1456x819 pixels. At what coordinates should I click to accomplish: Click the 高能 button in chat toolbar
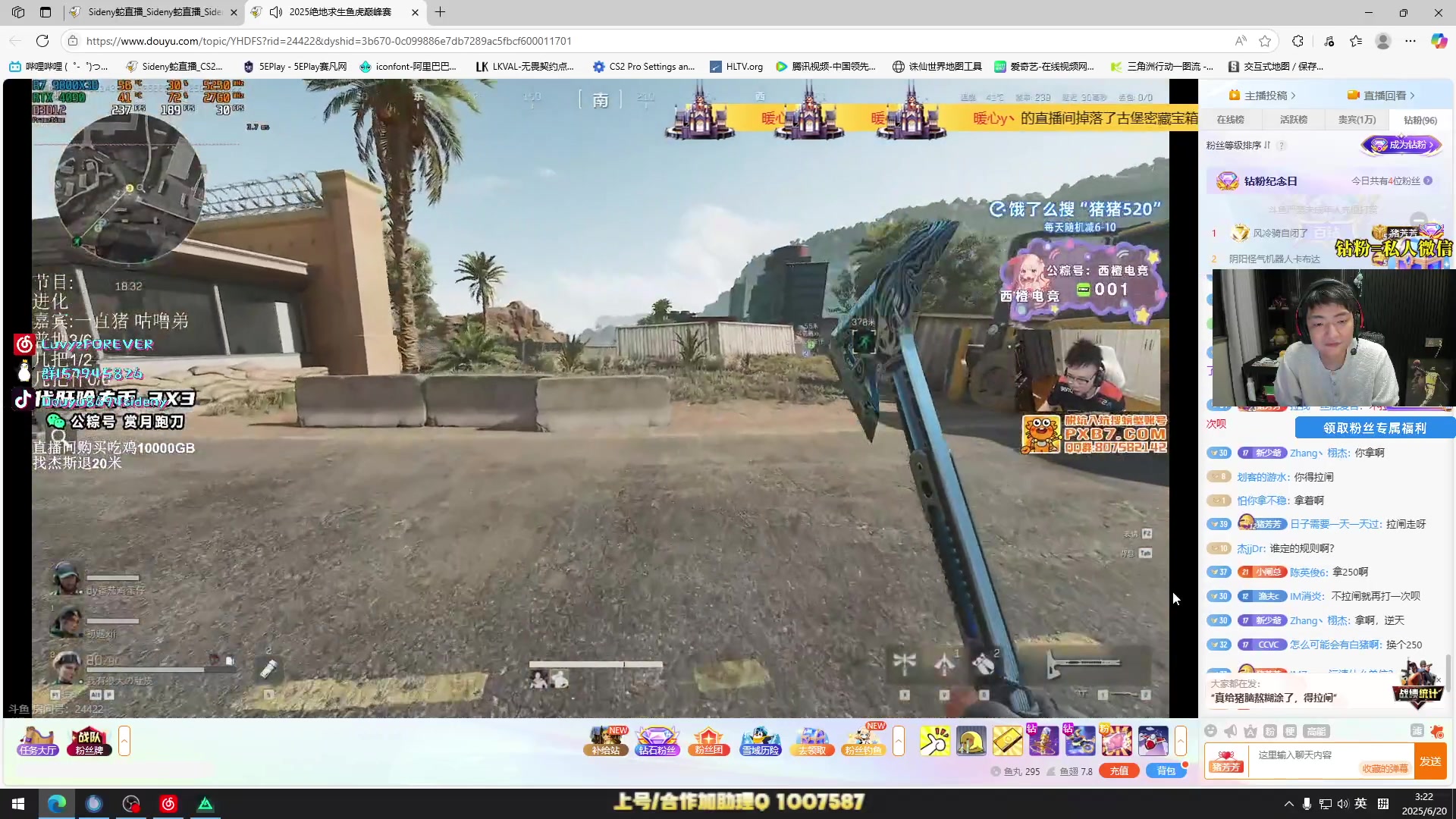tap(1316, 731)
